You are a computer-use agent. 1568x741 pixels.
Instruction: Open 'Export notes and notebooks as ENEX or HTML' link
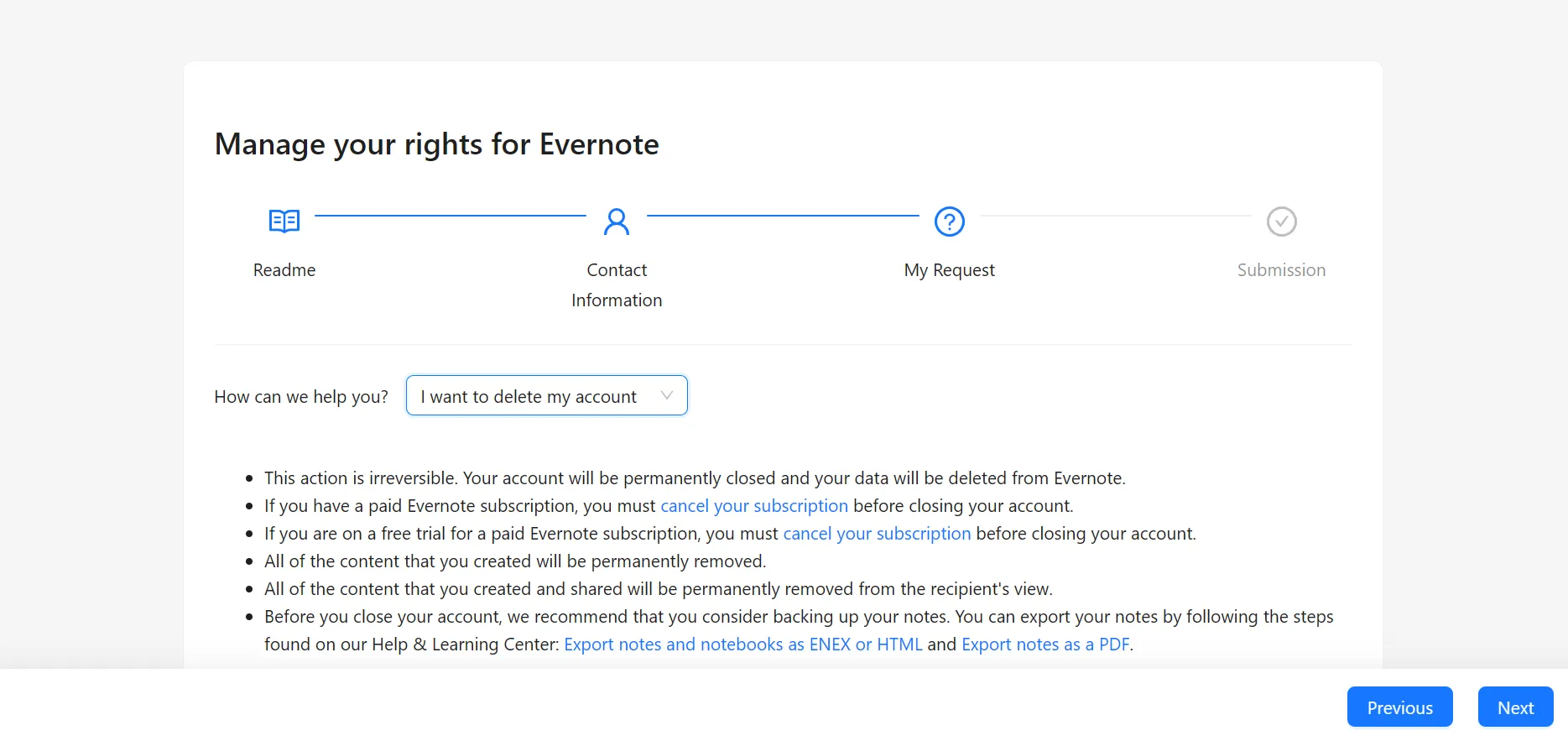(742, 644)
